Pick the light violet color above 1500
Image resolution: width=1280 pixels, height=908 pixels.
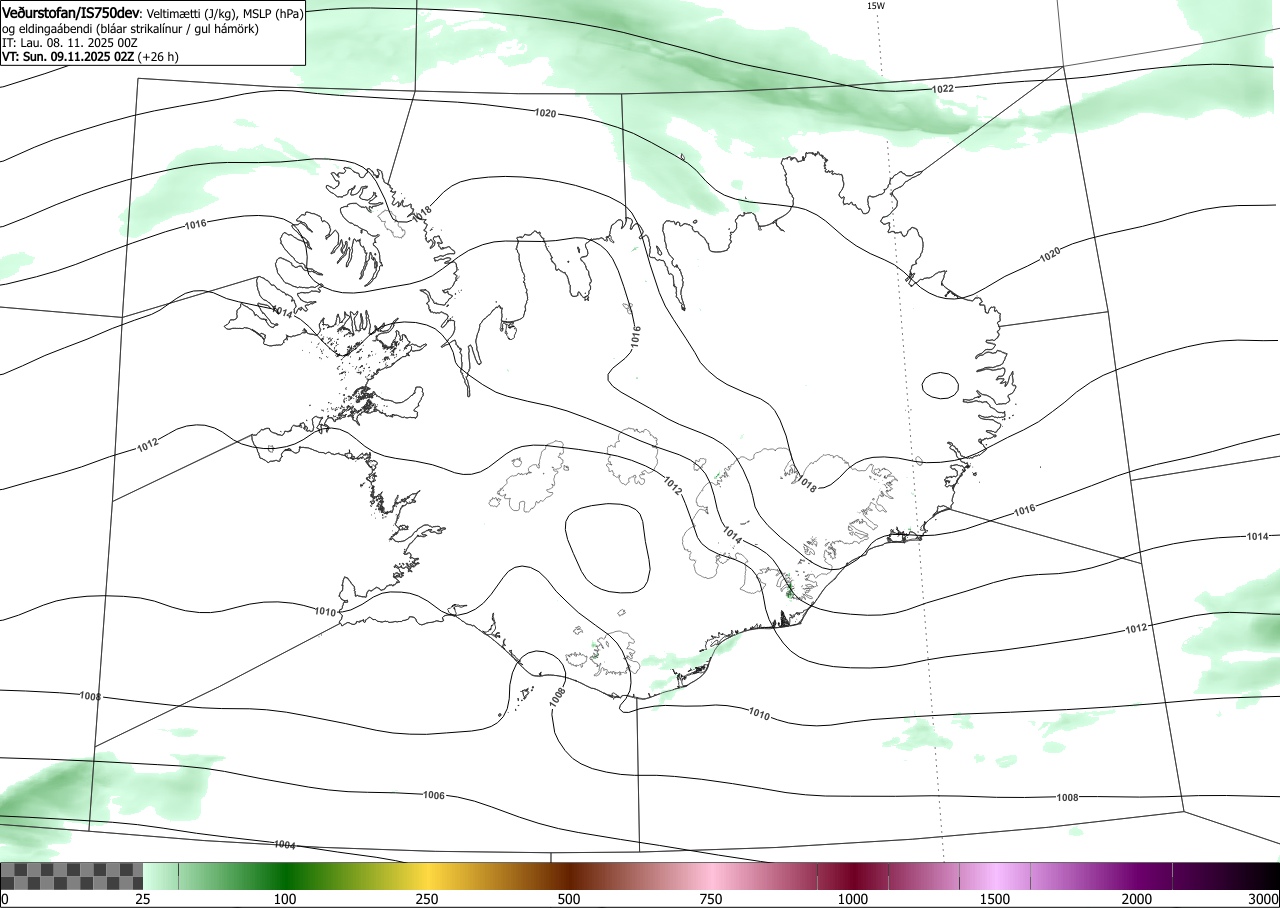[995, 876]
